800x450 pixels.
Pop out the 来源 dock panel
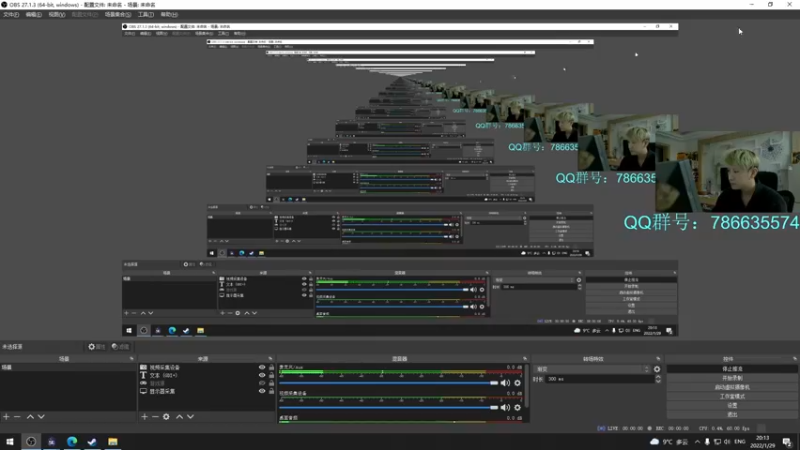270,359
